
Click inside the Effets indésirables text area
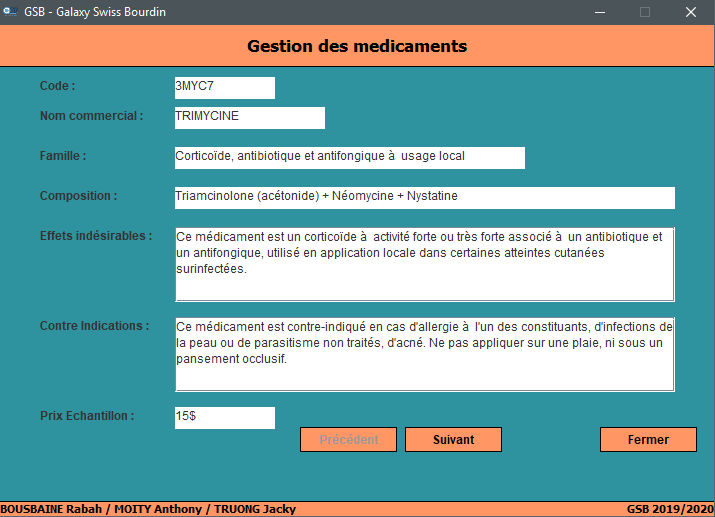424,264
